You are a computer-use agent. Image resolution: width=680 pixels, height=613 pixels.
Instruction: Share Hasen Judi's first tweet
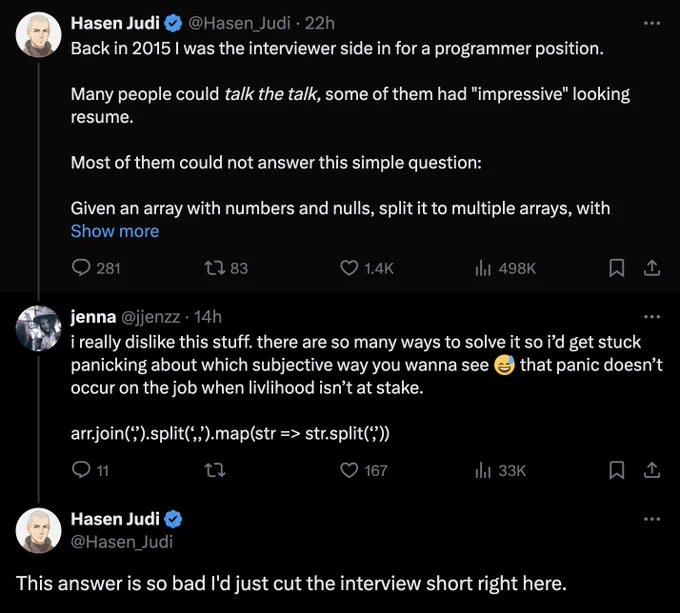click(x=651, y=268)
